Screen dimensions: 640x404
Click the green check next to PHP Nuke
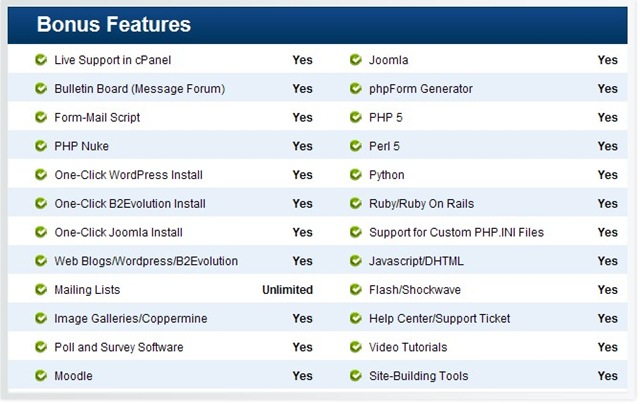pyautogui.click(x=41, y=146)
